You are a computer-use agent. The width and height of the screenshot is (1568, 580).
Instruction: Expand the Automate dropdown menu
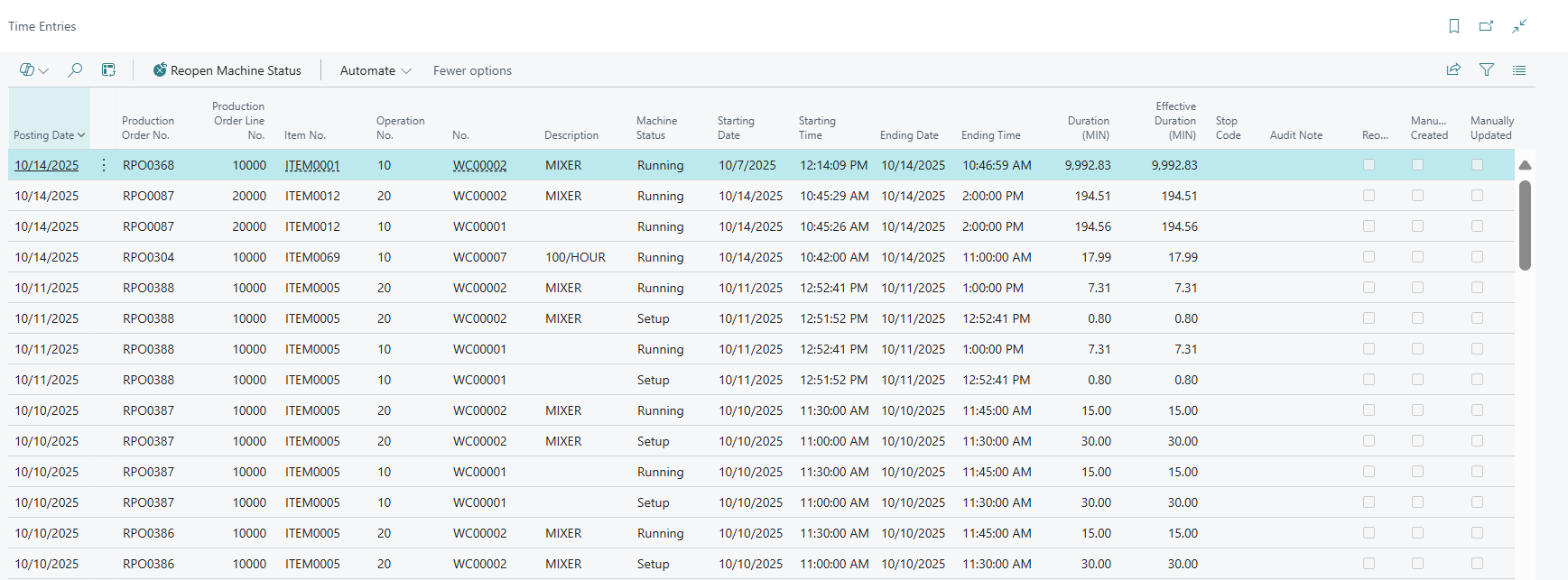376,70
